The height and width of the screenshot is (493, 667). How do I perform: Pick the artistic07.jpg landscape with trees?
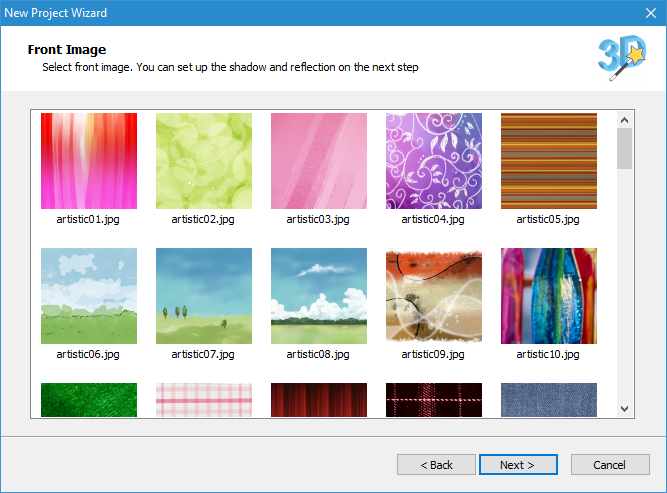coord(204,296)
